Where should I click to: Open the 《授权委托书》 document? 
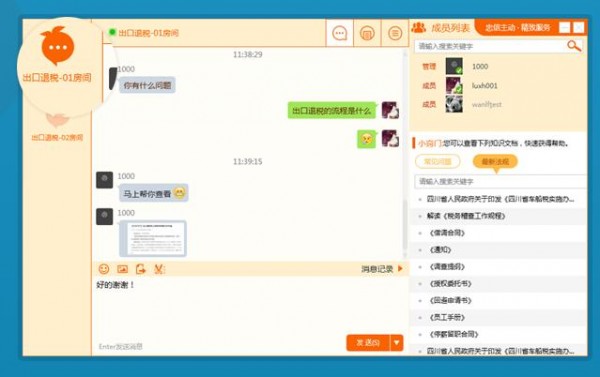pyautogui.click(x=450, y=284)
